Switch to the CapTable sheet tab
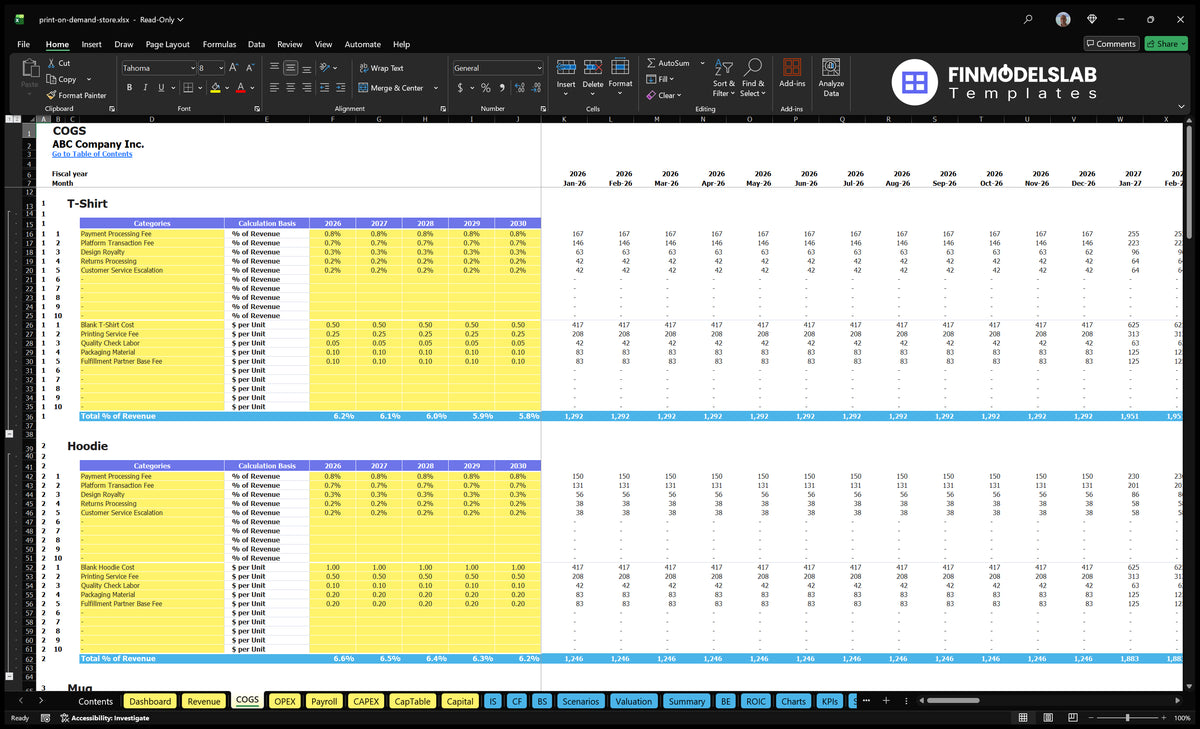This screenshot has height=729, width=1200. (412, 701)
